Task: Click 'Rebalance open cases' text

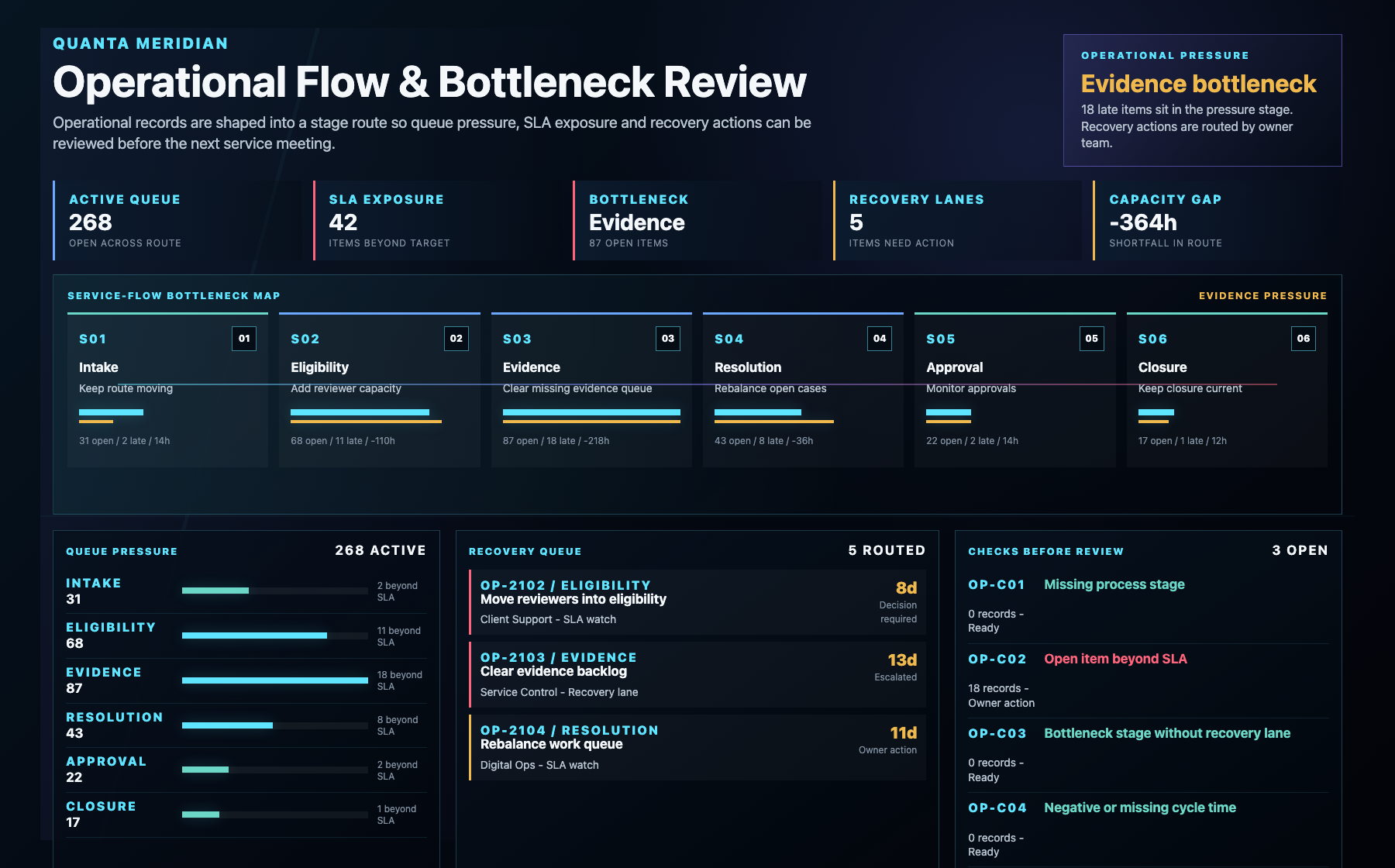Action: coord(770,388)
